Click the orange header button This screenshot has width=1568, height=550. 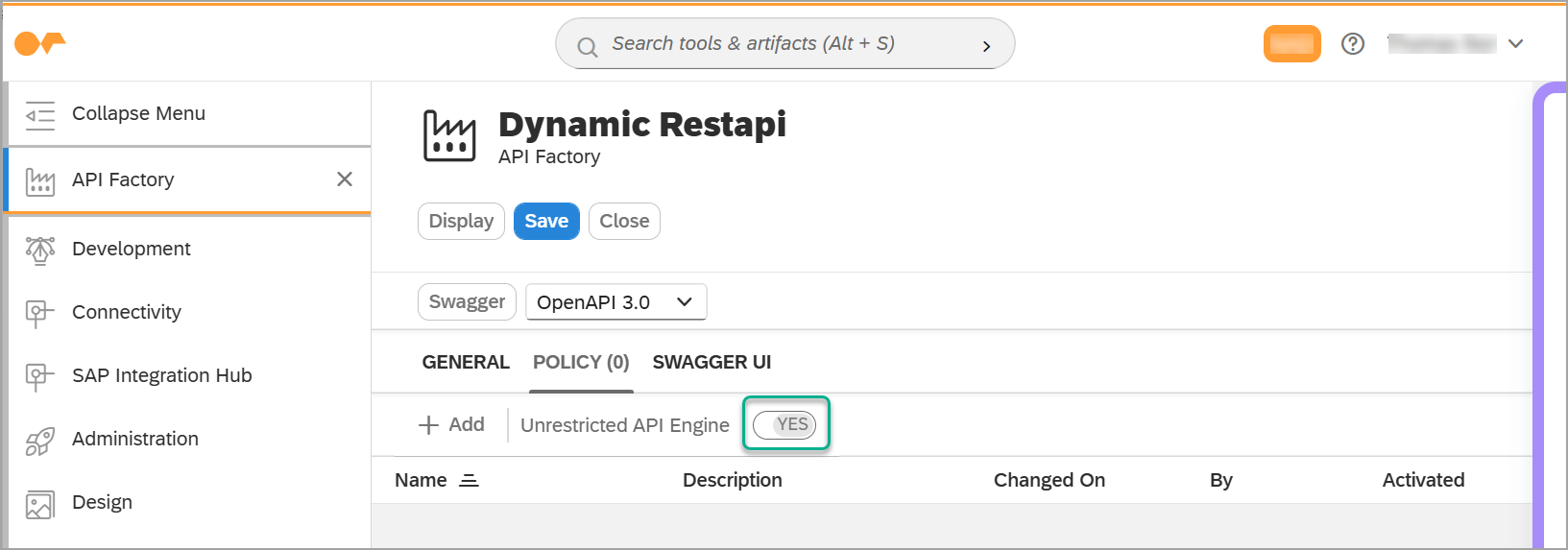click(x=1291, y=43)
